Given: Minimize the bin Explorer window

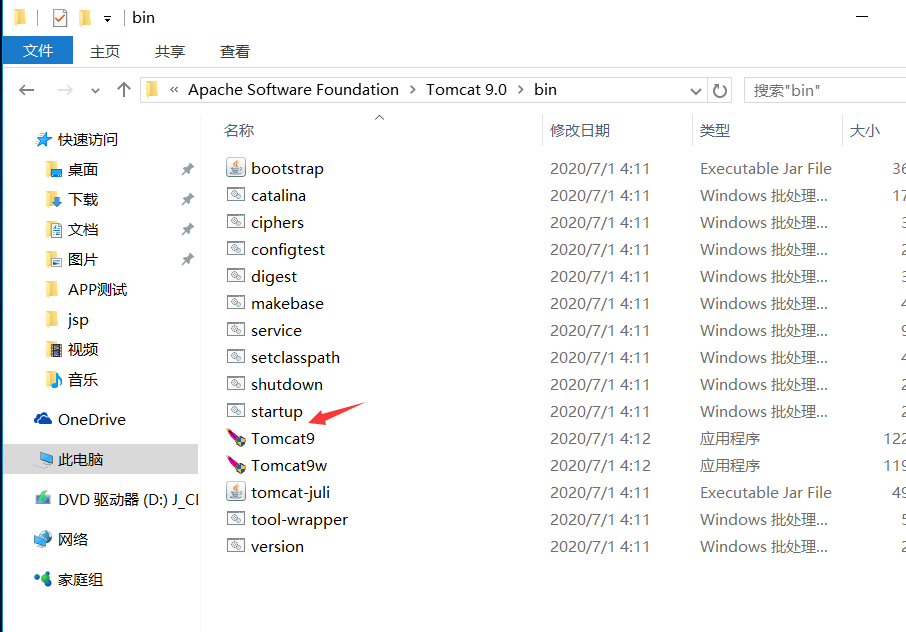Looking at the screenshot, I should click(x=862, y=17).
